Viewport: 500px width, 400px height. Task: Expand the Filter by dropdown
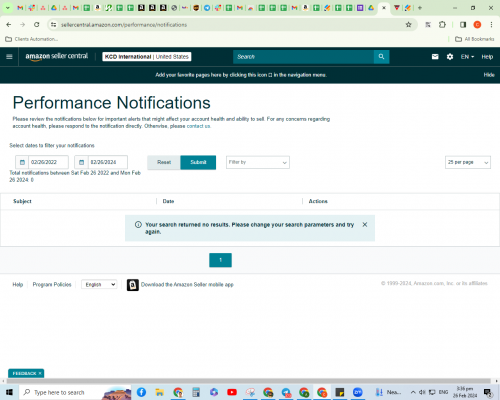(258, 162)
